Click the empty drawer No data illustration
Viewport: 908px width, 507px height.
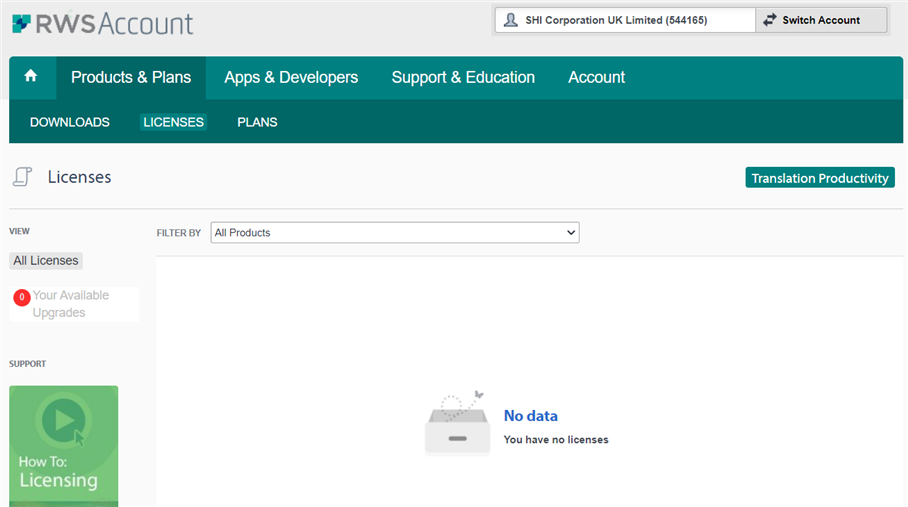[x=457, y=422]
